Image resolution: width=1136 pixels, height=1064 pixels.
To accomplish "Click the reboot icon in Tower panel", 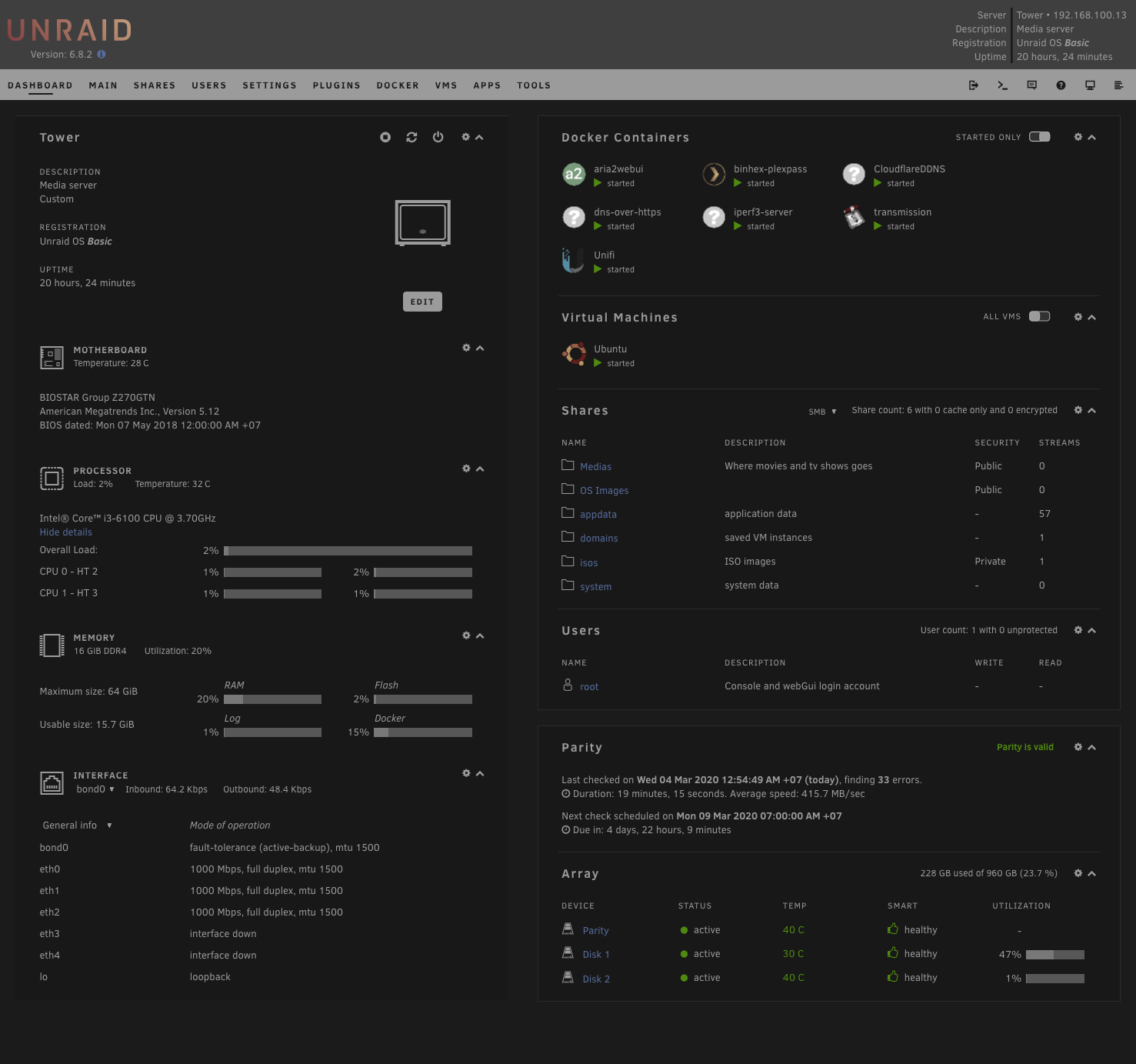I will click(411, 137).
